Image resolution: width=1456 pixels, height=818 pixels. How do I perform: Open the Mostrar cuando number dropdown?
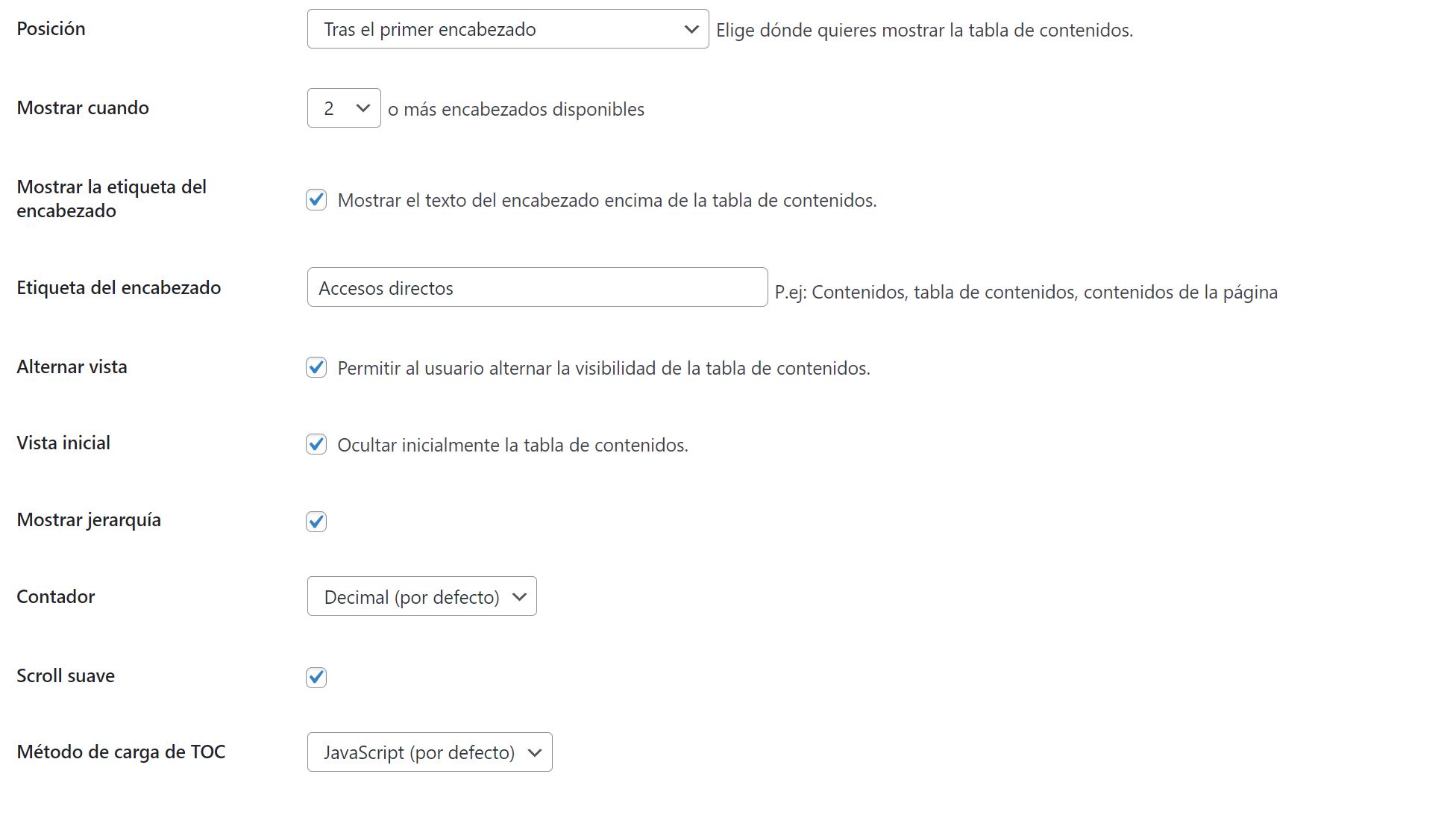(x=344, y=108)
